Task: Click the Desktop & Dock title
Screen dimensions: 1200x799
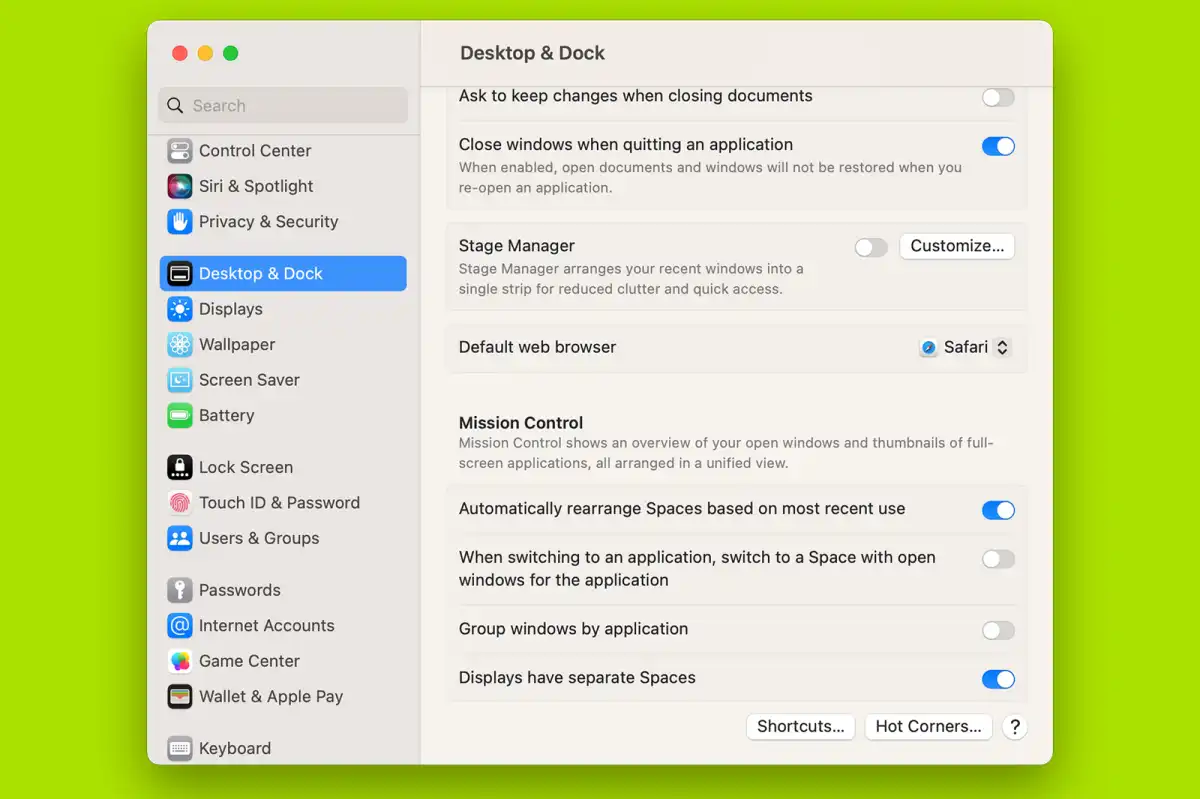Action: click(532, 53)
